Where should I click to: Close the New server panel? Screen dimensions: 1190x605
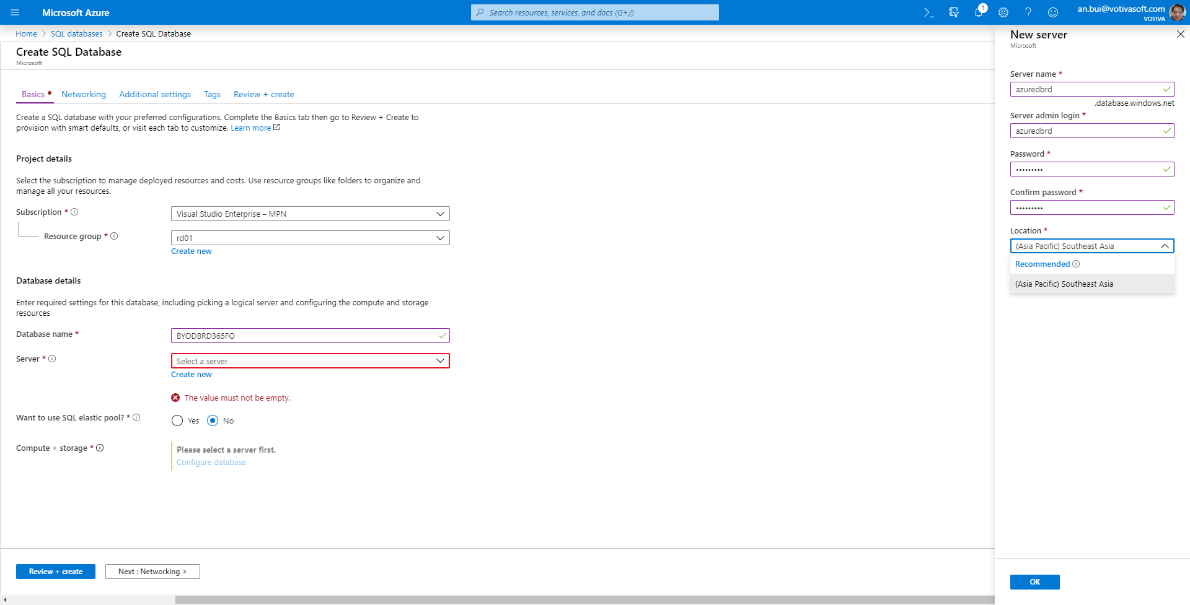(1179, 34)
